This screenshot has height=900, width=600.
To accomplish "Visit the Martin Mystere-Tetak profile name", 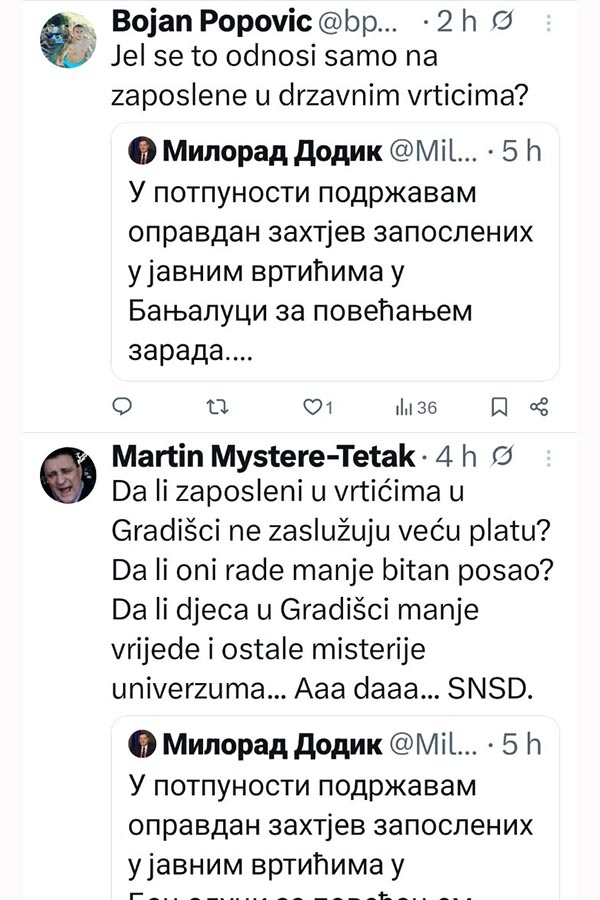I will tap(263, 456).
